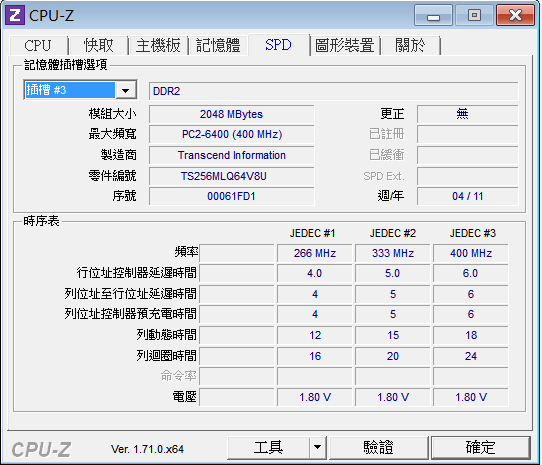This screenshot has width=542, height=465.
Task: Open the 圖形裝置 tab
Action: pyautogui.click(x=345, y=45)
